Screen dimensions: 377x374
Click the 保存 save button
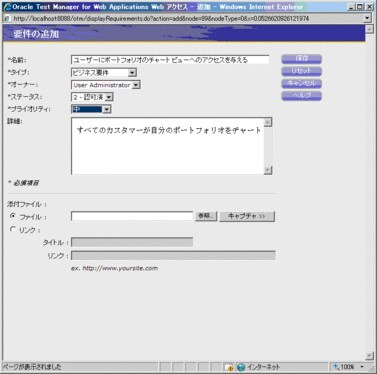[301, 59]
